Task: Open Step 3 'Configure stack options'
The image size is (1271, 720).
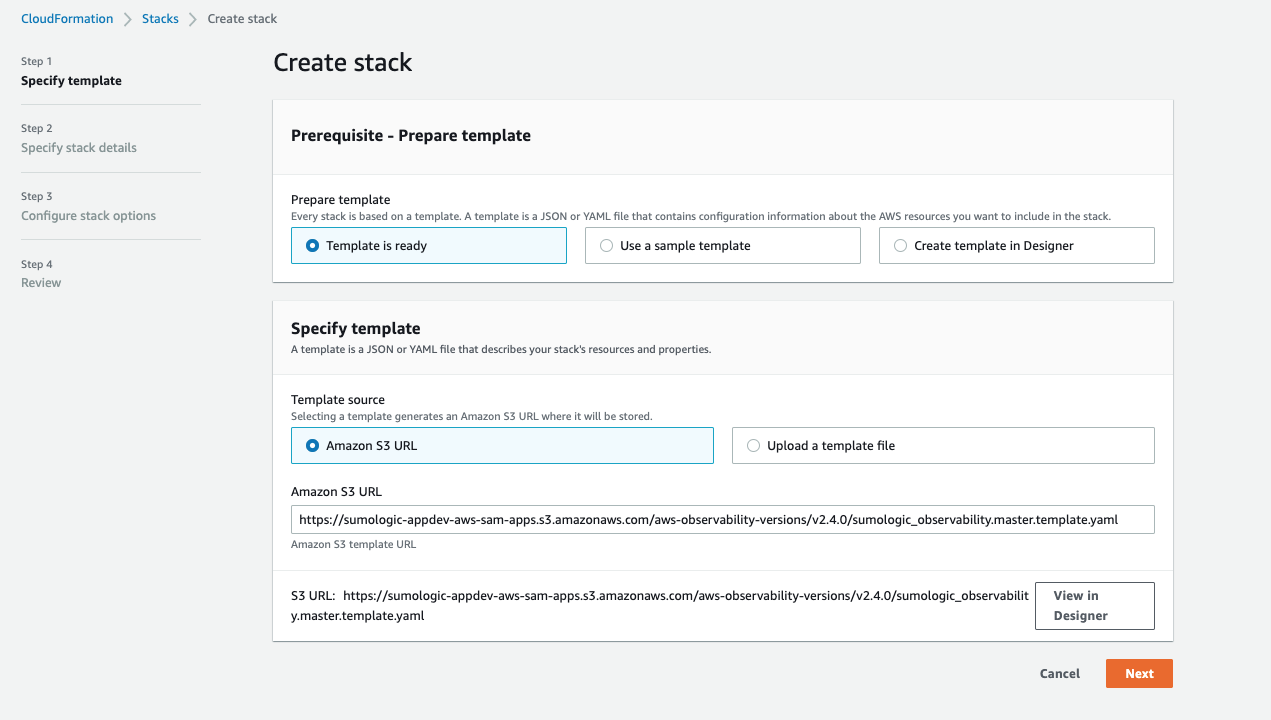Action: 89,215
